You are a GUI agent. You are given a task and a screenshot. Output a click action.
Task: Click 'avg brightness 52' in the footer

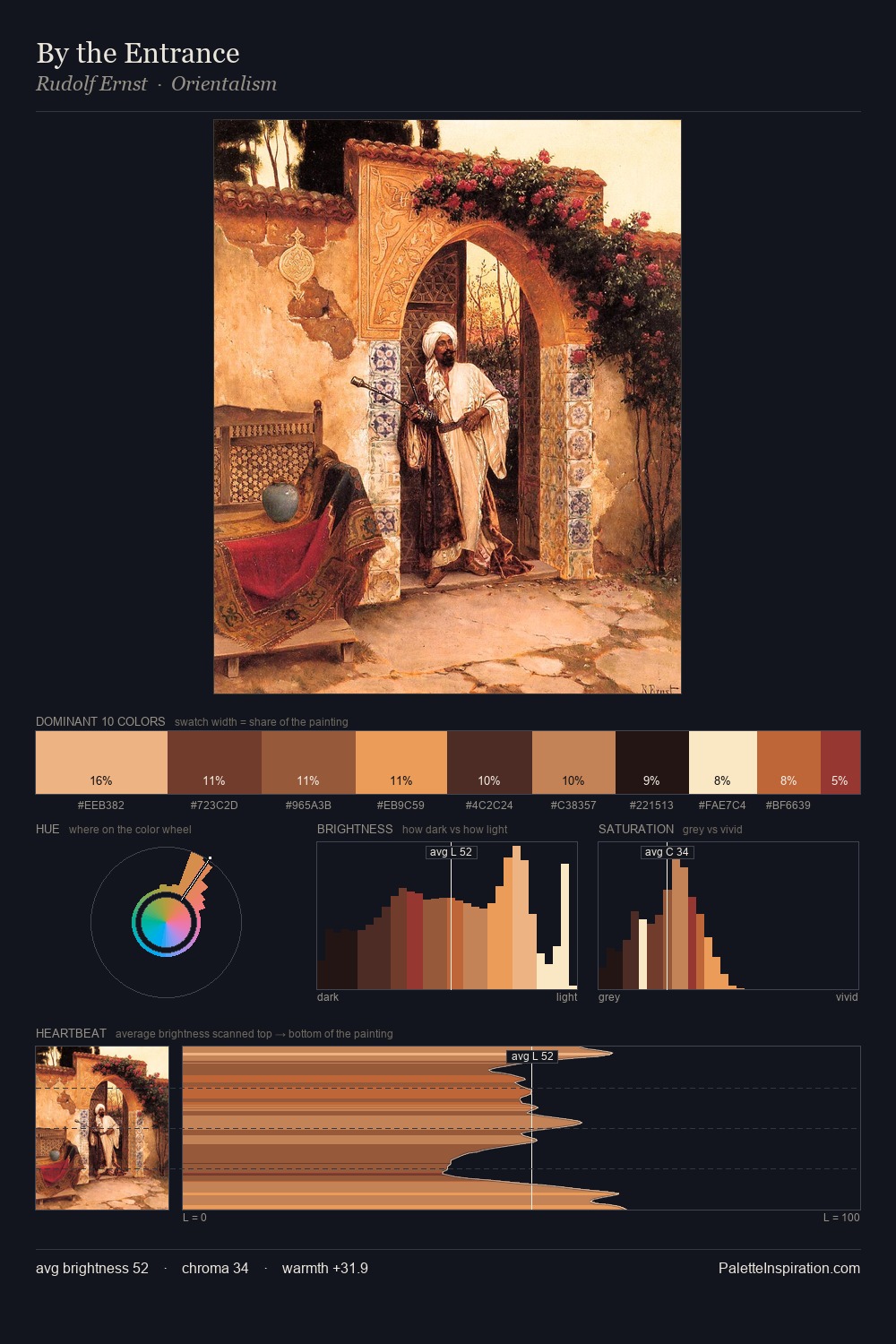[92, 1268]
